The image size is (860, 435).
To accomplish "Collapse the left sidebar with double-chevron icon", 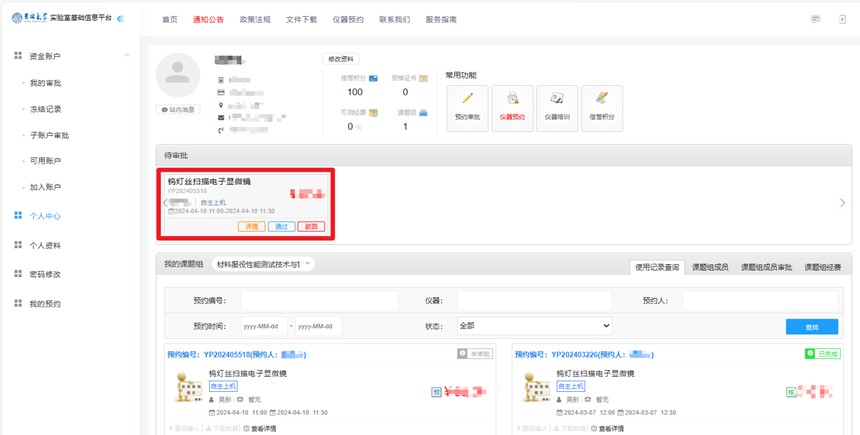I will tap(121, 19).
